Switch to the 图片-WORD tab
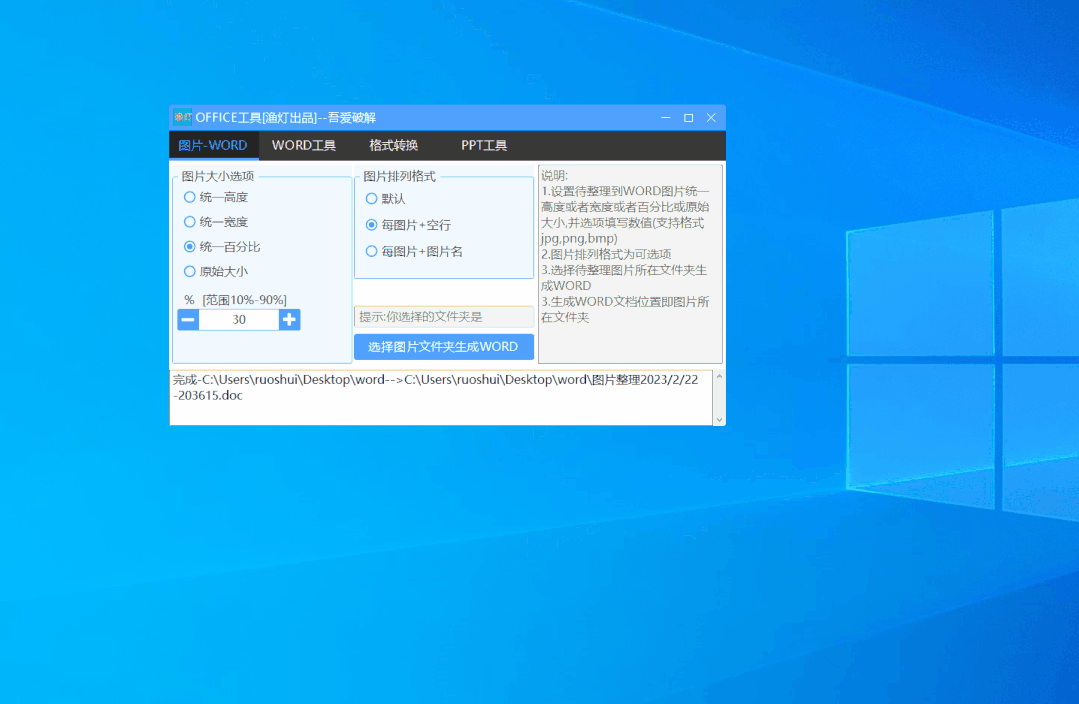The image size is (1079, 704). pyautogui.click(x=213, y=145)
